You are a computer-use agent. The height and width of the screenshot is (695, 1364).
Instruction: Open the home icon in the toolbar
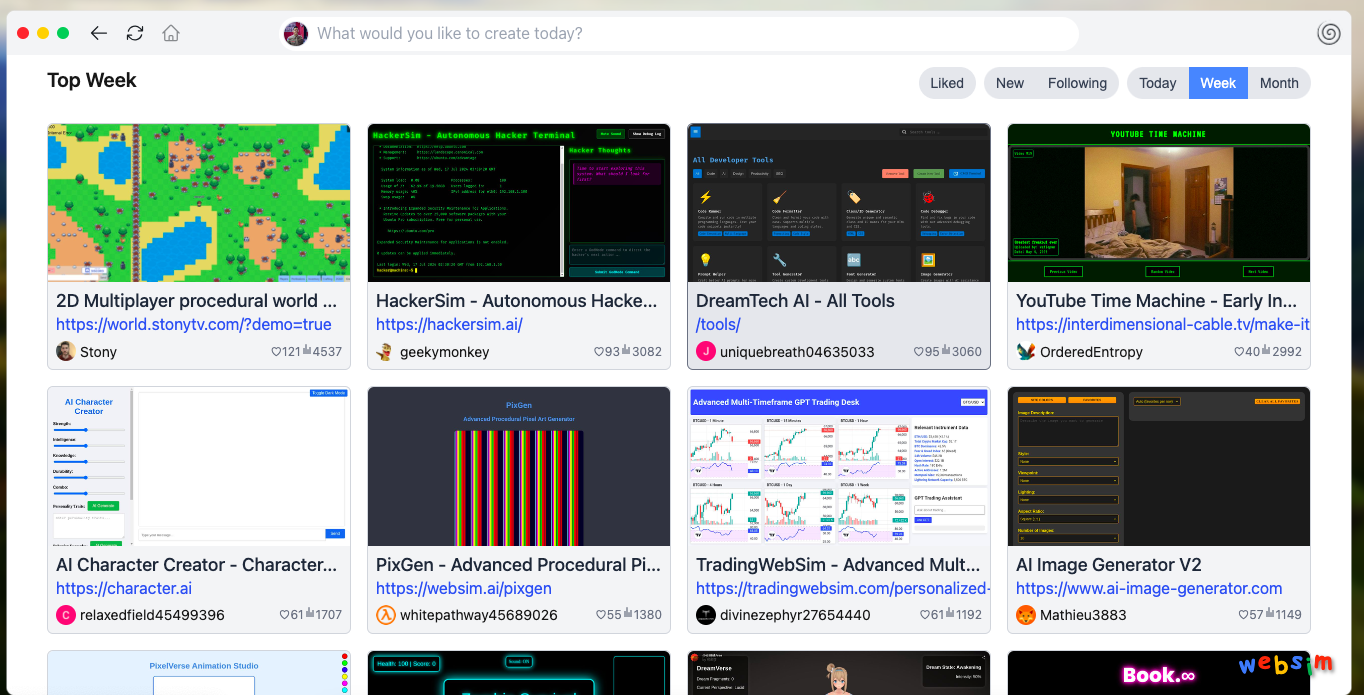[170, 33]
